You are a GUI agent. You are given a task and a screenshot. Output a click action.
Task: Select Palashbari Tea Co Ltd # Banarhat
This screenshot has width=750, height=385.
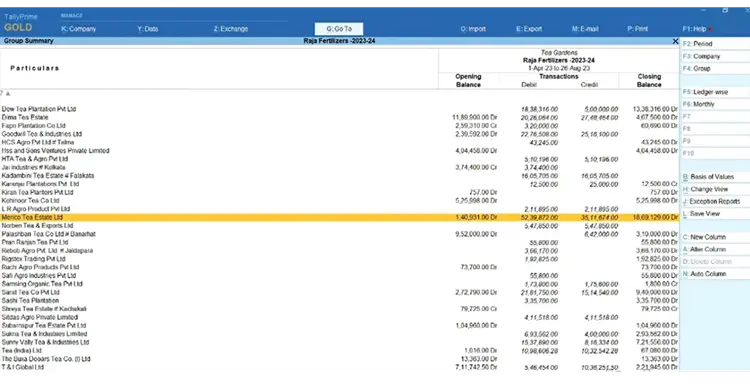pyautogui.click(x=48, y=234)
